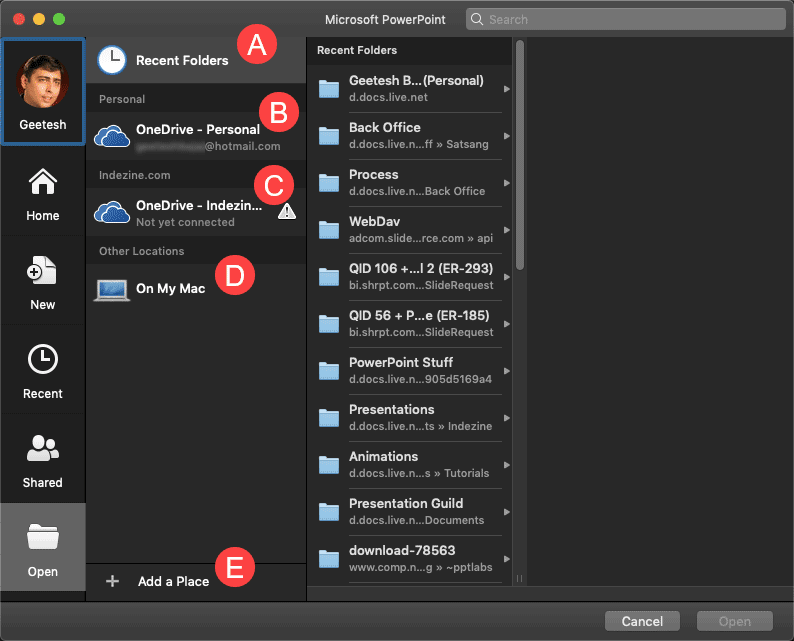Click the warning triangle next to OneDrive Indezine
Image resolution: width=794 pixels, height=641 pixels.
(x=287, y=211)
